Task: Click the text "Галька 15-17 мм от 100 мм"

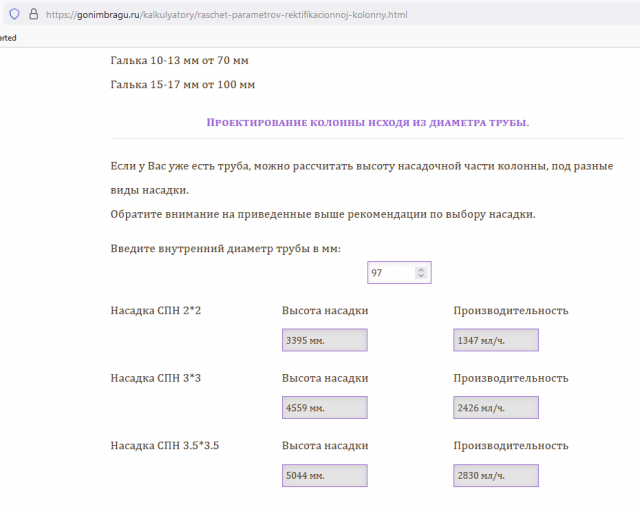Action: 182,85
